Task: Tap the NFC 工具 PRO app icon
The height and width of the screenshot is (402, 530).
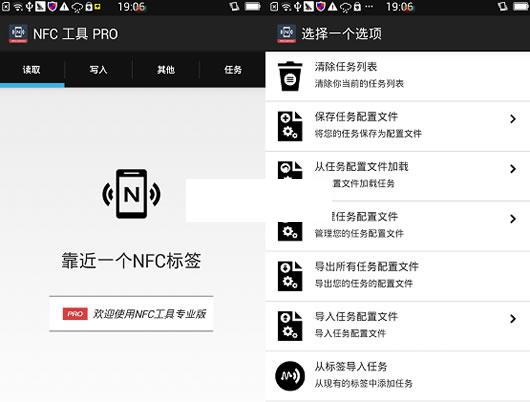Action: pos(18,33)
